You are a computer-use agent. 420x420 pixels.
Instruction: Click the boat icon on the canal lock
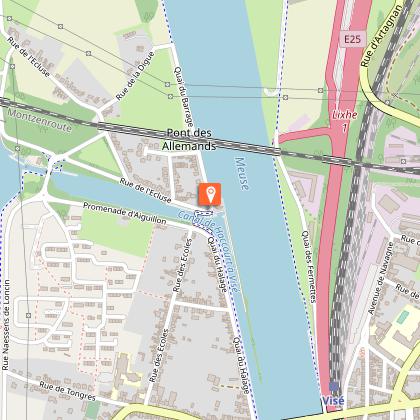tap(204, 213)
